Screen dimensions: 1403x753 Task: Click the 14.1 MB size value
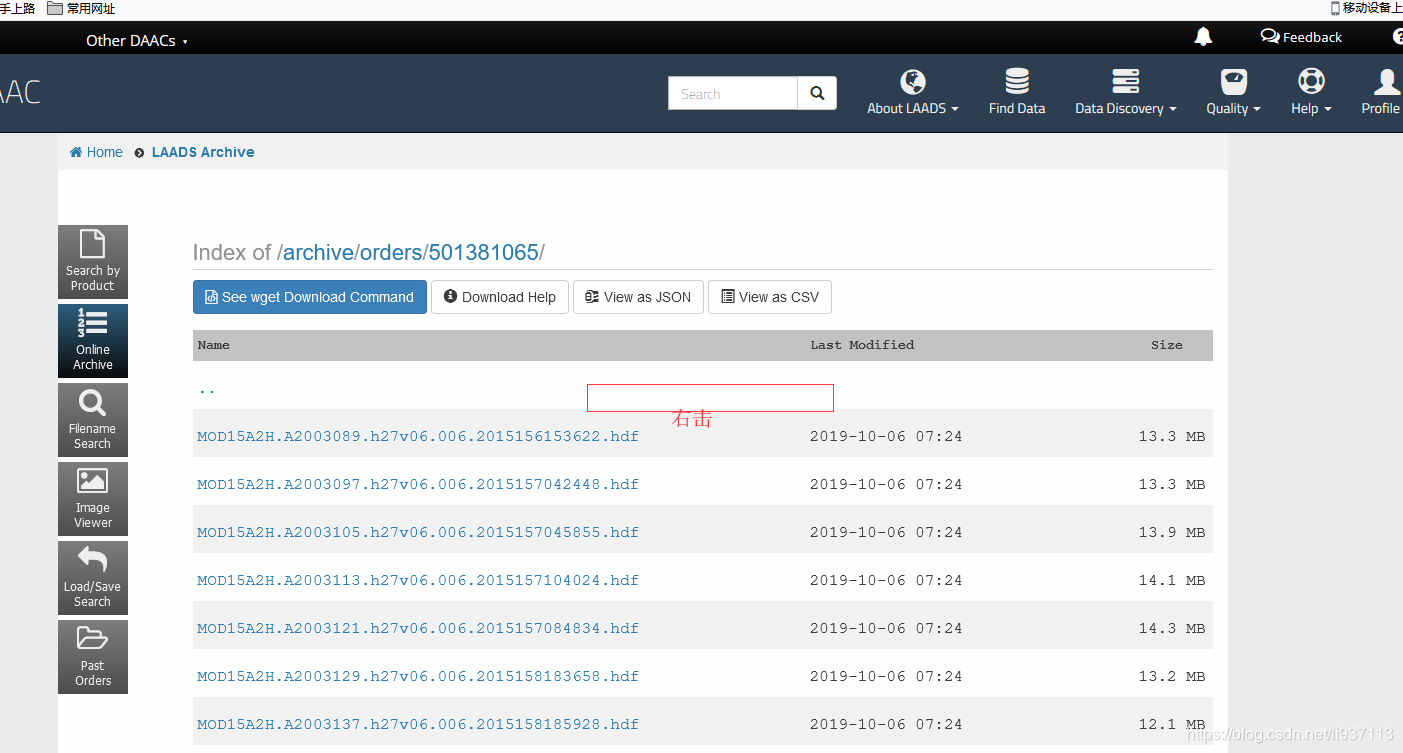1172,580
